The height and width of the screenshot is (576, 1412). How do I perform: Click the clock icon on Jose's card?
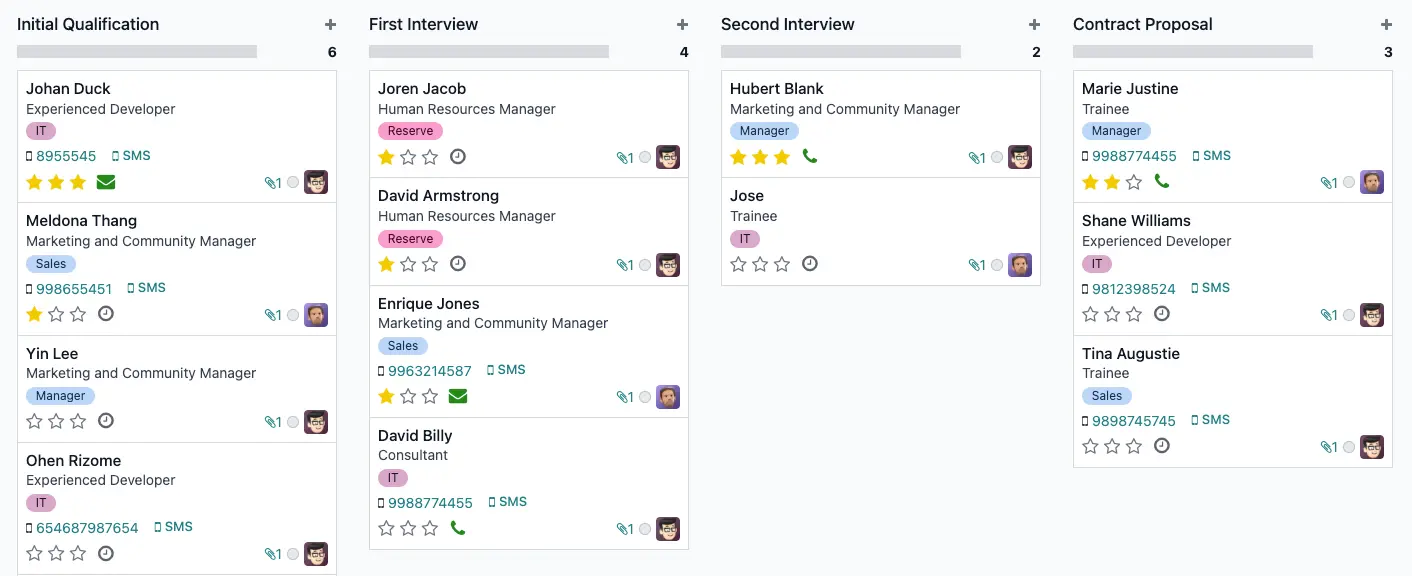pyautogui.click(x=810, y=264)
